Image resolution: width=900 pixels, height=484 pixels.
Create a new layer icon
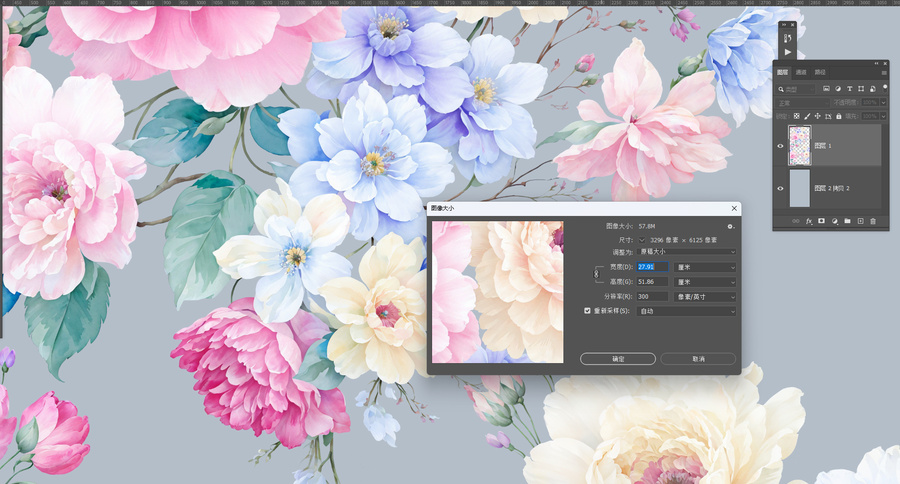click(860, 221)
